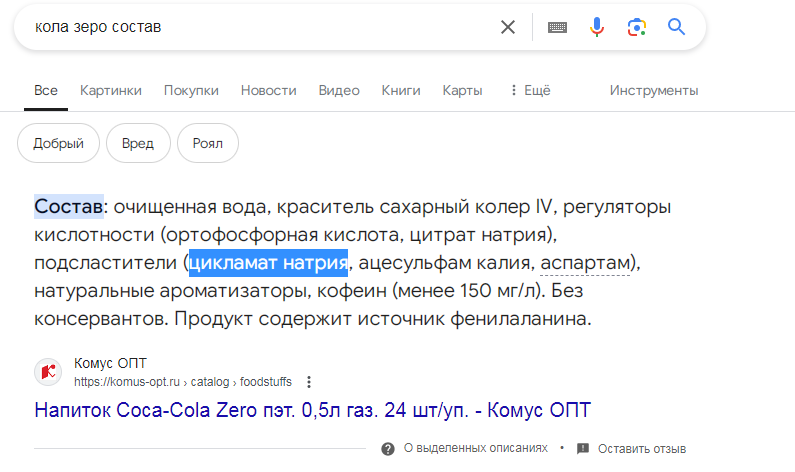Click the underlined аспартам term
795x472 pixels.
point(585,263)
